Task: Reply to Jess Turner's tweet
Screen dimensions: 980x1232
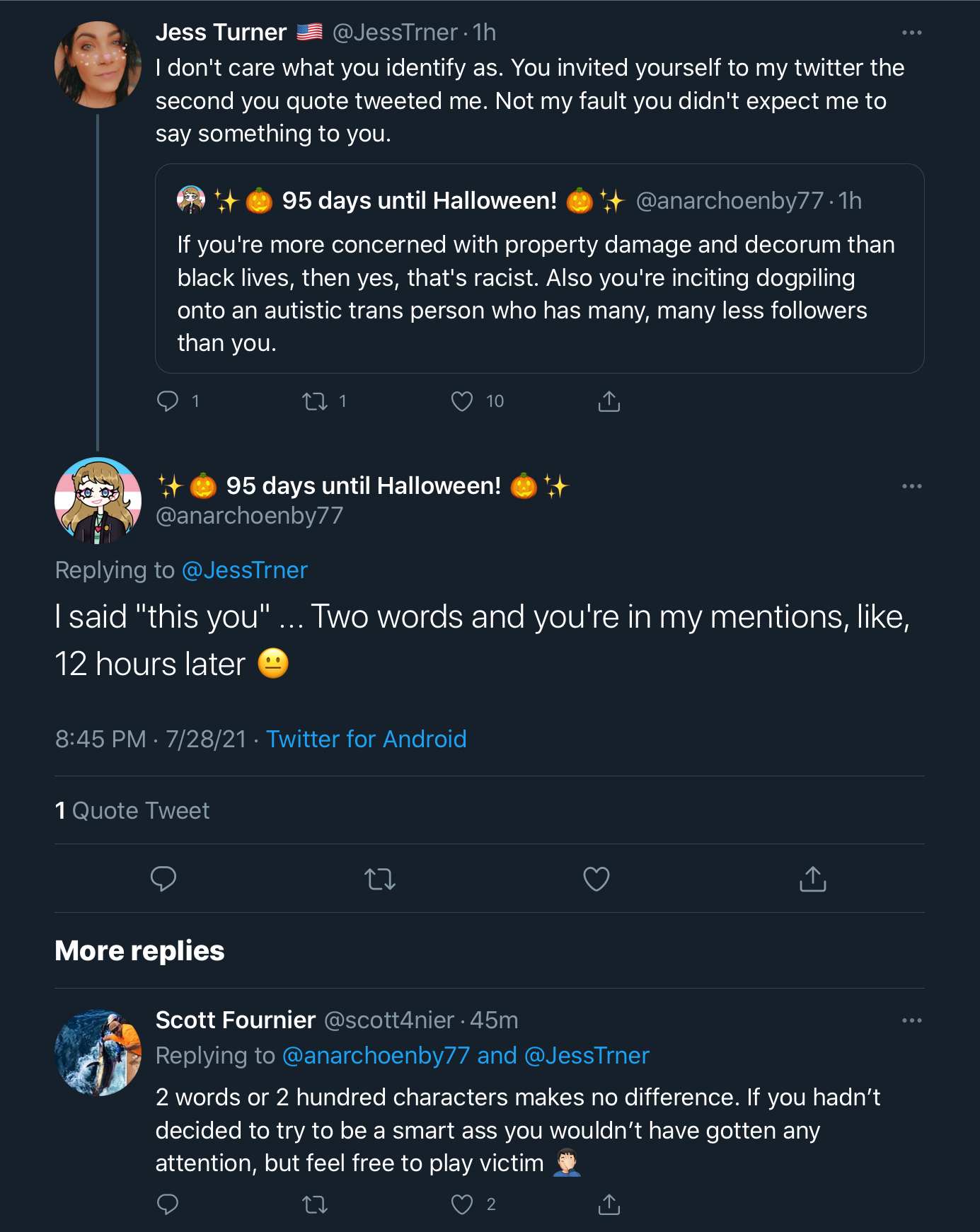Action: [168, 401]
